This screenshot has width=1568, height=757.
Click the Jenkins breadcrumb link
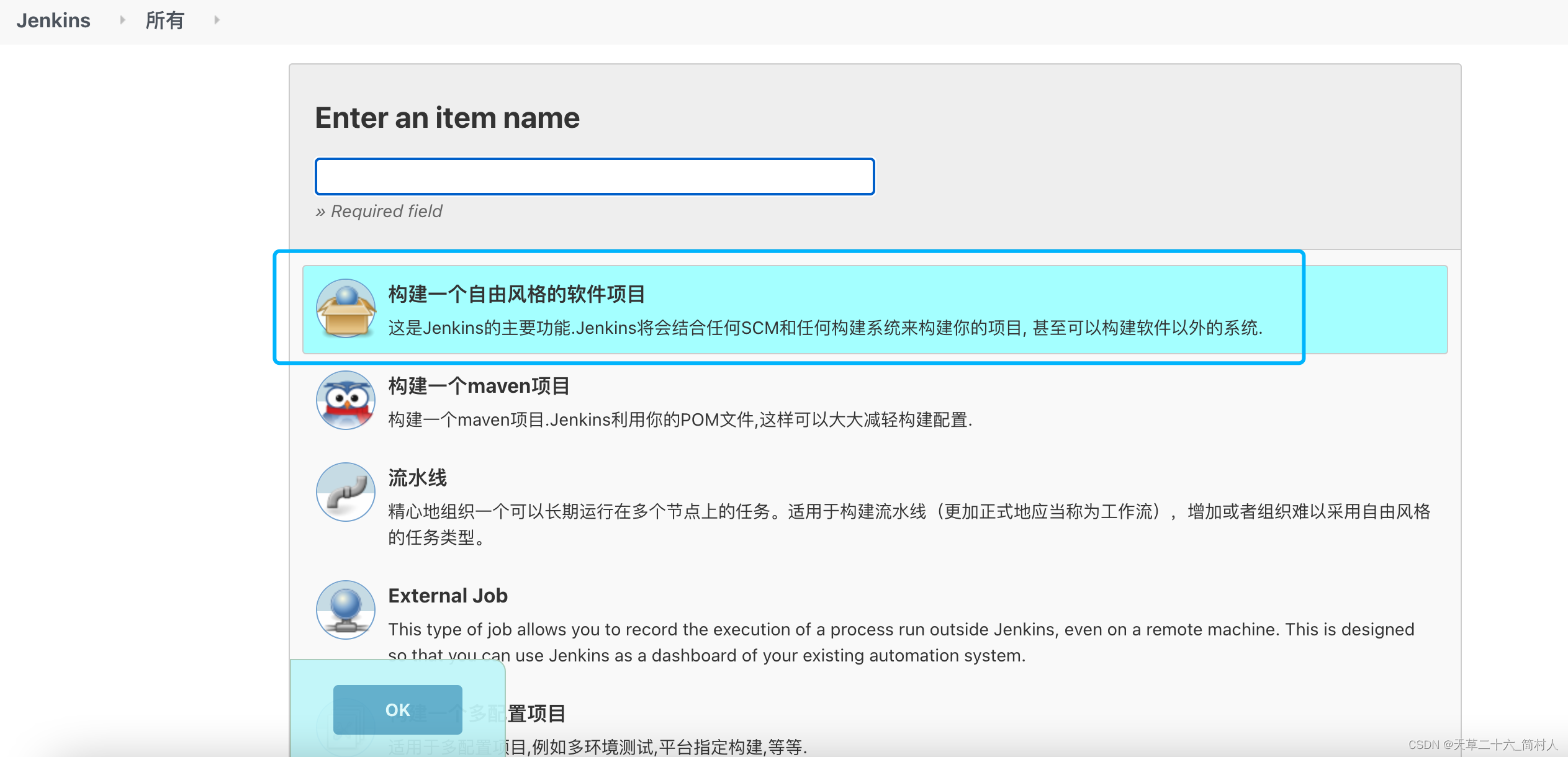click(53, 20)
